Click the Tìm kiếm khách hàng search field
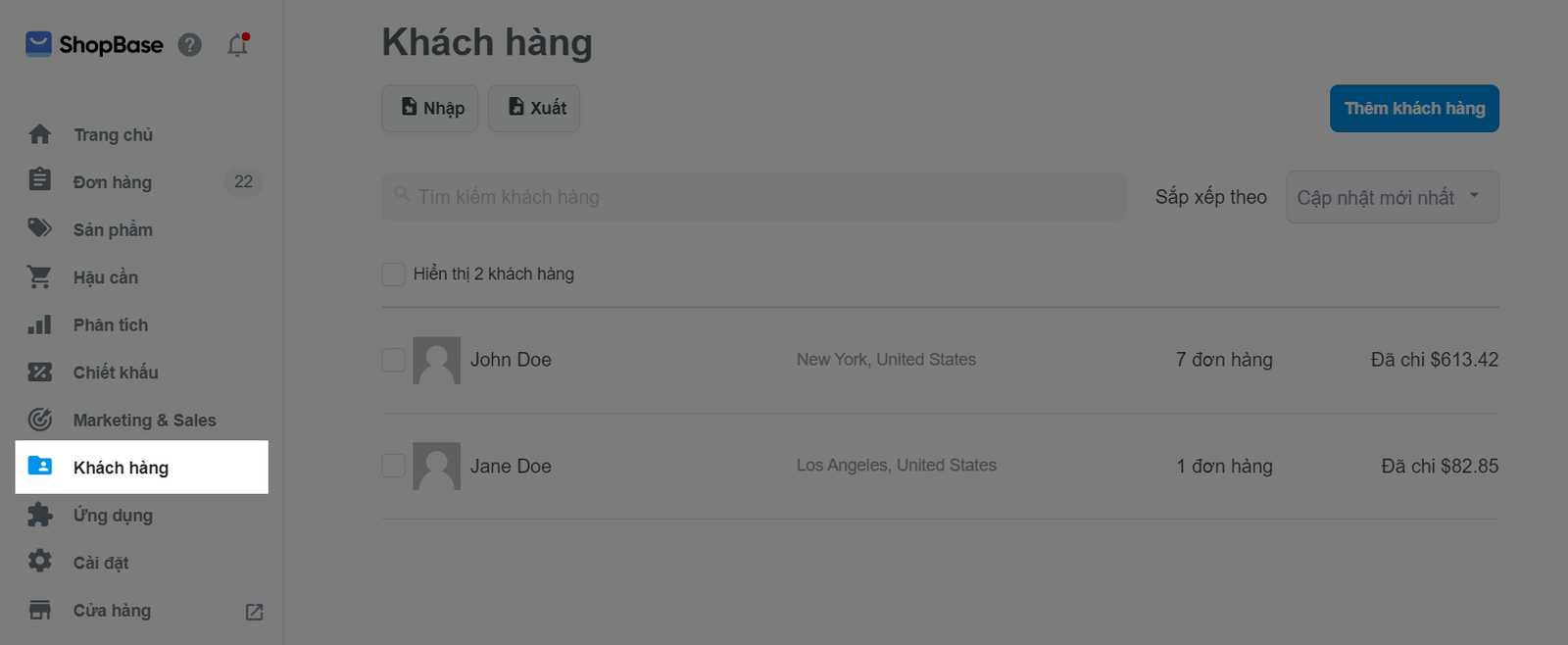 coord(755,197)
